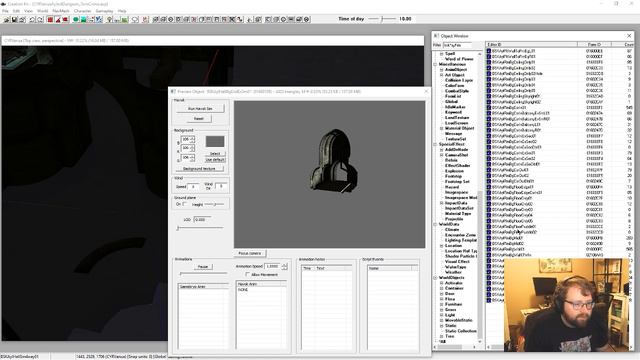Click the teal square toolbar icon
The height and width of the screenshot is (360, 640).
click(x=84, y=19)
